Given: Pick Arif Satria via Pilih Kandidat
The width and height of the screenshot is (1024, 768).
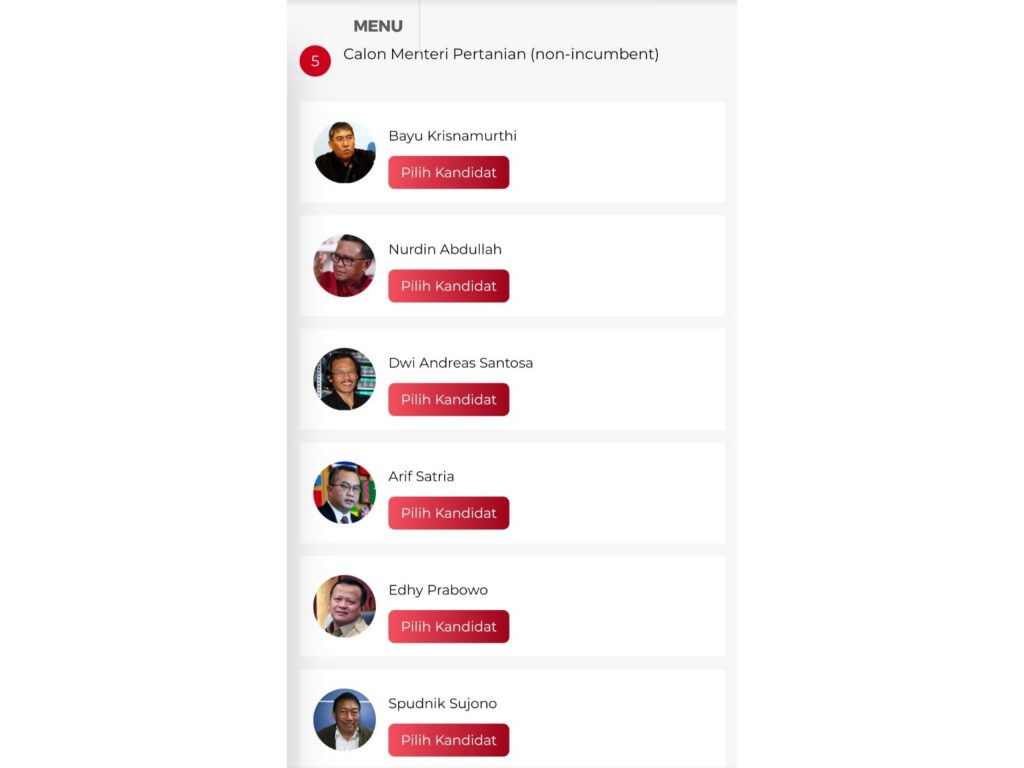Looking at the screenshot, I should pyautogui.click(x=448, y=513).
